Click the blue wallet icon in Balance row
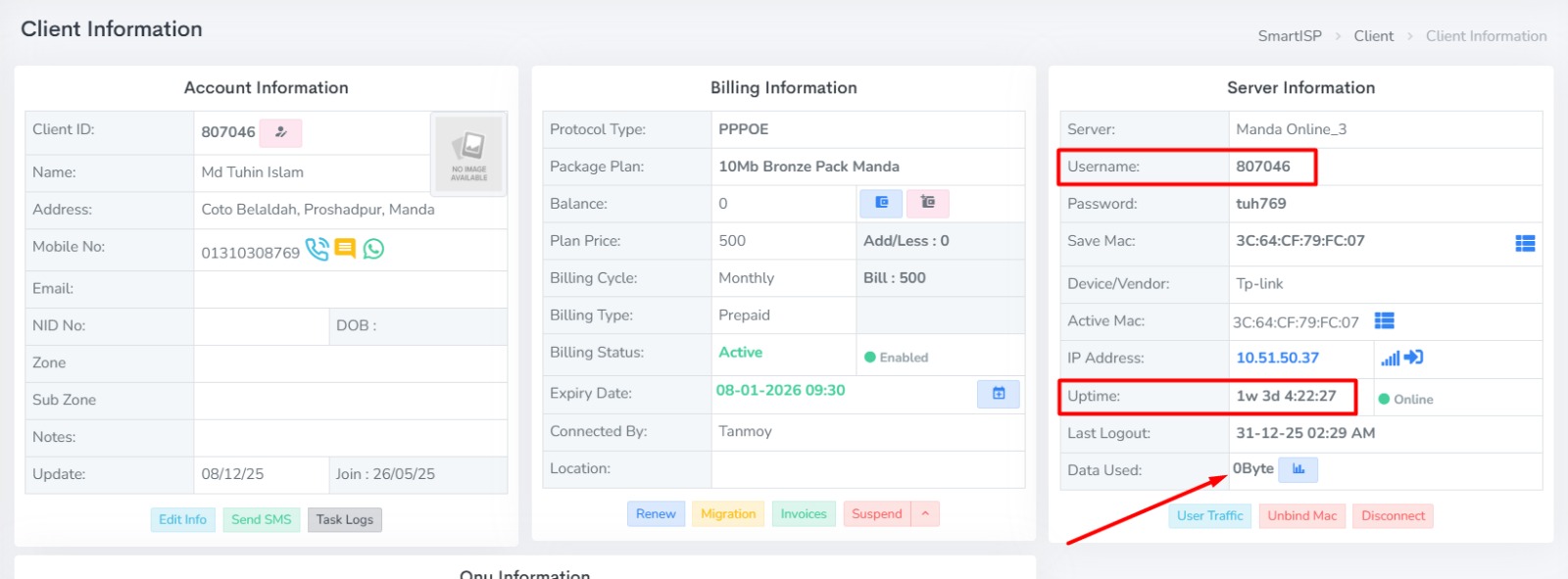The image size is (1568, 579). (x=881, y=203)
